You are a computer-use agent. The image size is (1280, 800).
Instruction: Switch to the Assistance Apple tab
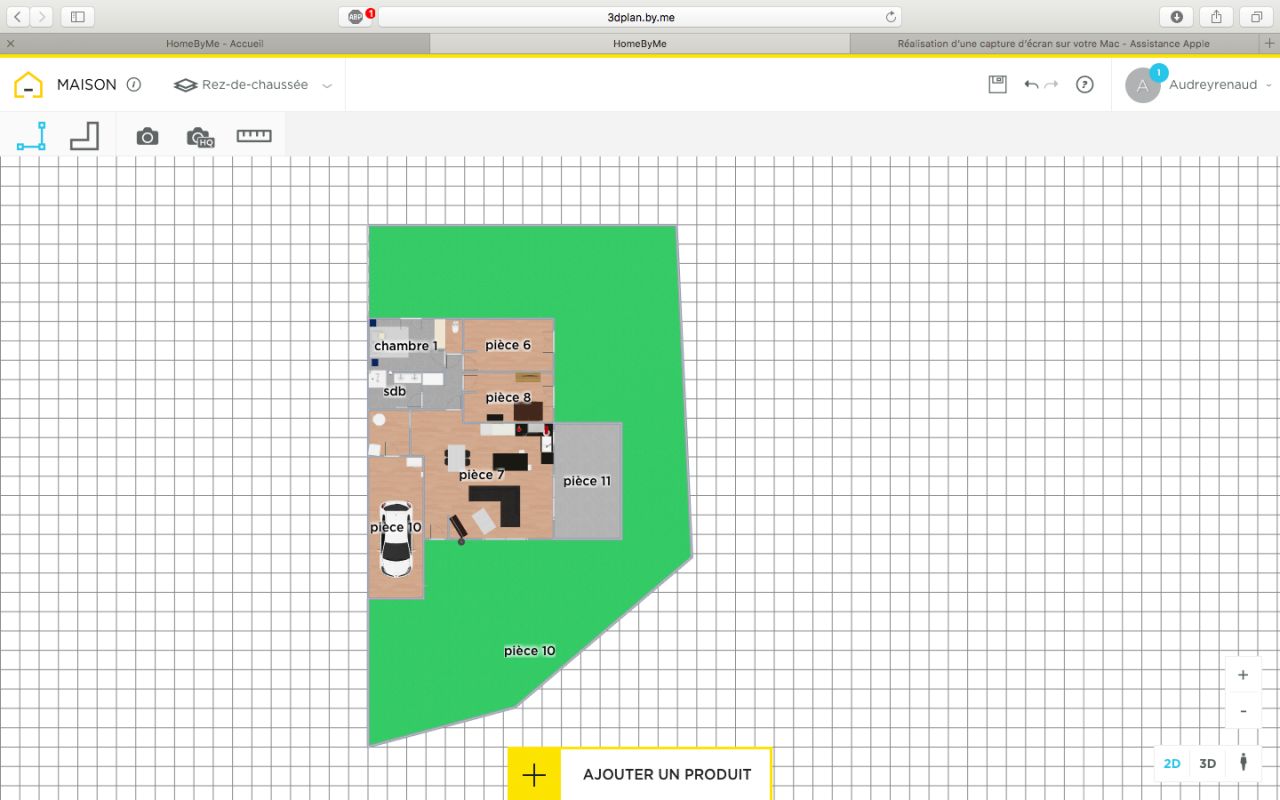coord(1054,44)
